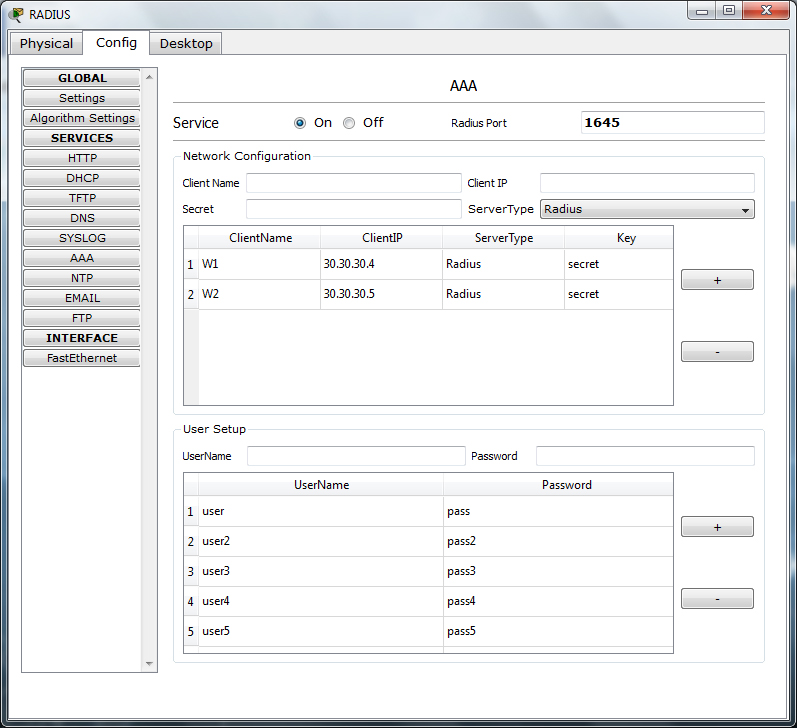Open the SYSLOG service page
The width and height of the screenshot is (797, 728).
(x=82, y=238)
